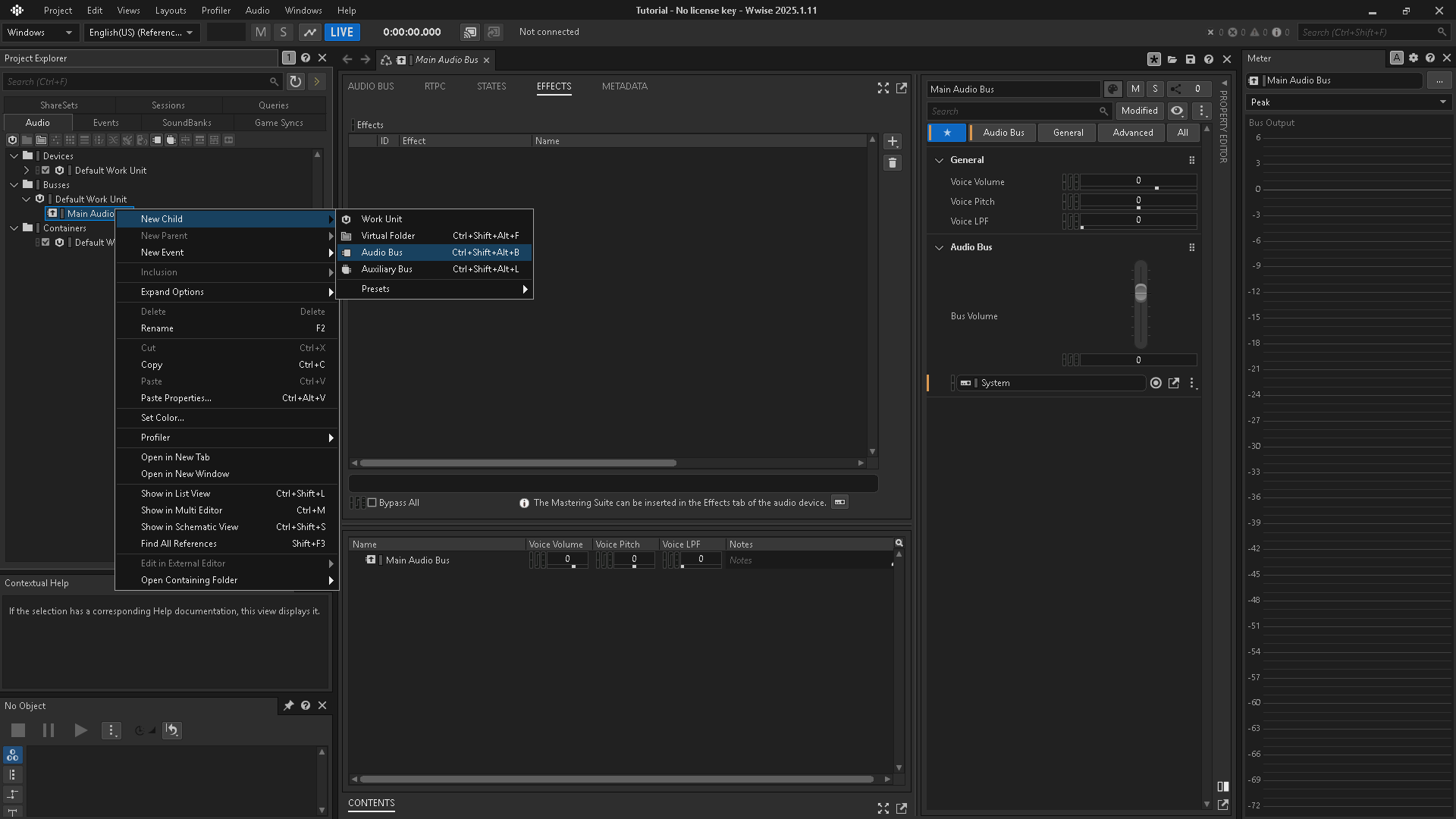Collapse the Devices folder in Project Explorer
Viewport: 1456px width, 819px height.
pyautogui.click(x=14, y=156)
